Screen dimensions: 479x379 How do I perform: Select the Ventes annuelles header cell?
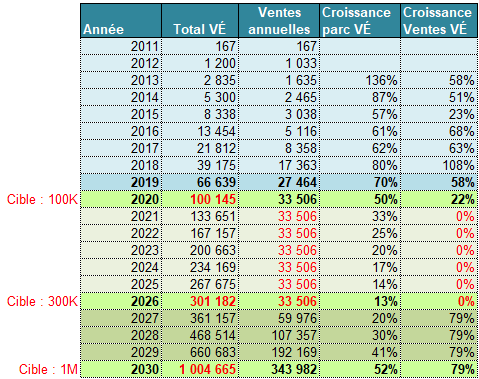pos(279,21)
